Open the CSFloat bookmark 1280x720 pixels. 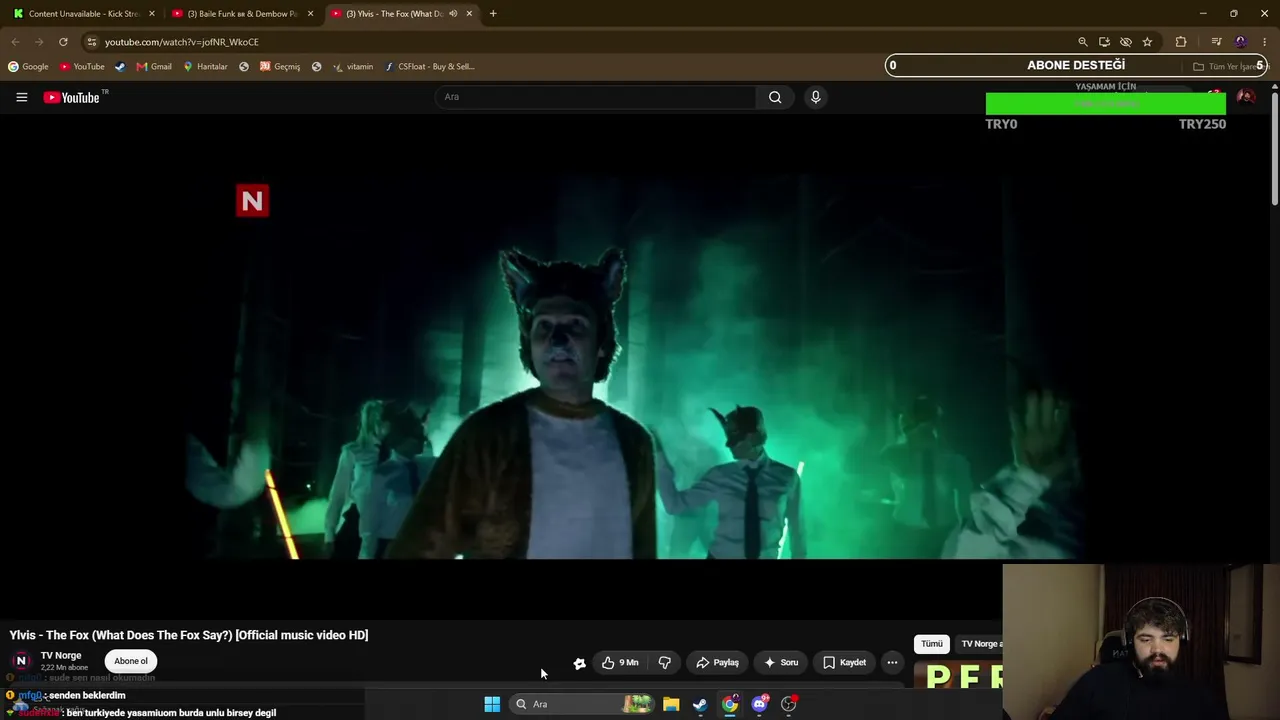(x=430, y=67)
